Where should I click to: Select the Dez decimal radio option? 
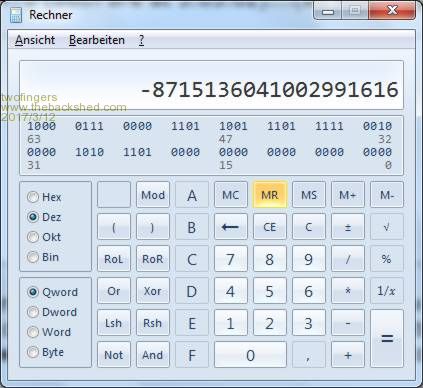(44, 217)
